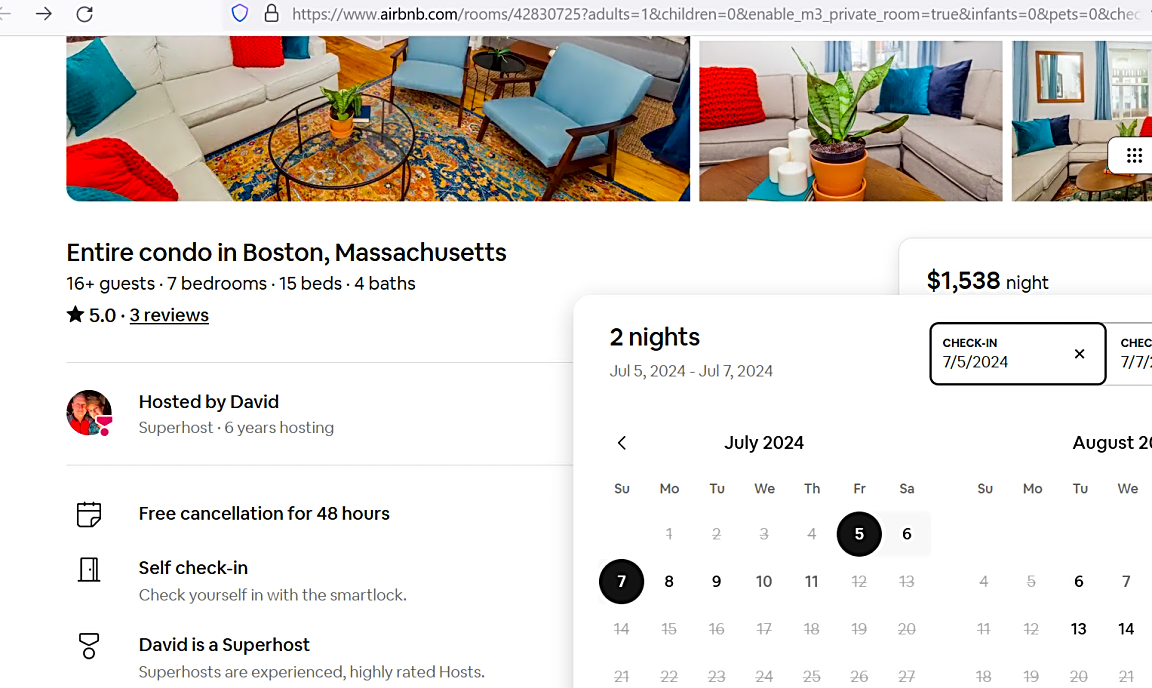Select July 7 in the calendar
The image size is (1152, 688).
[x=622, y=581]
